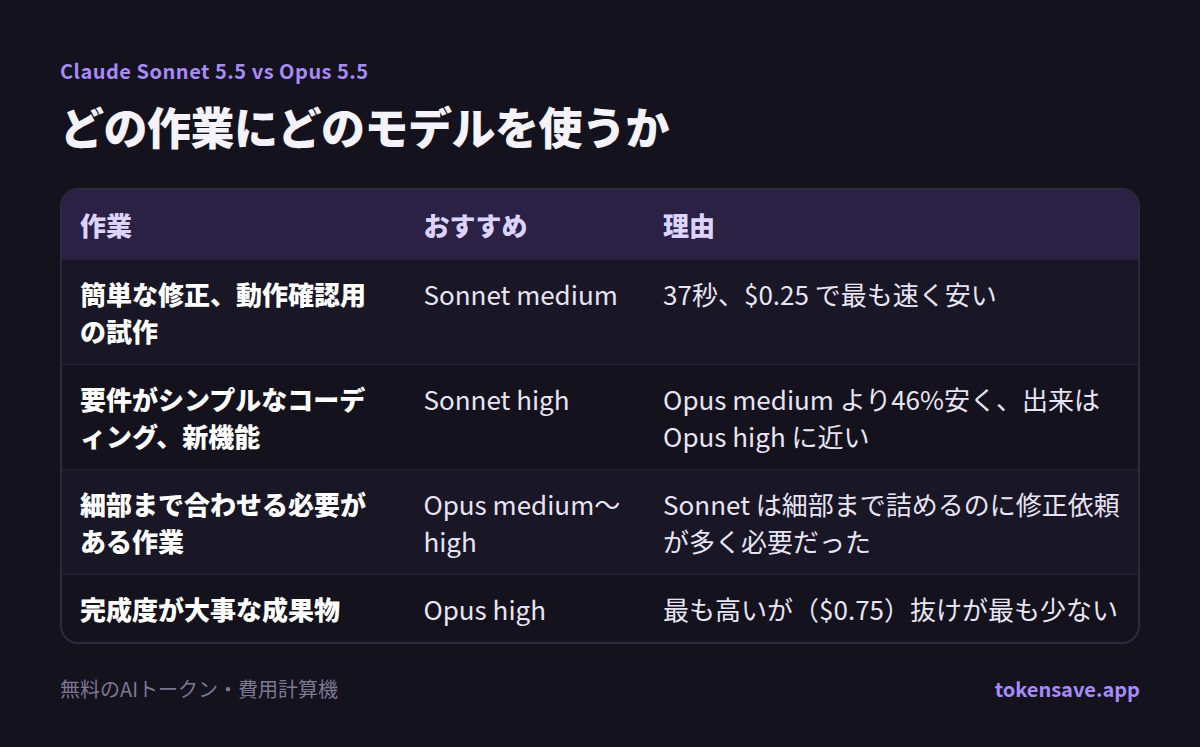Click the Sonnet high recommendation cell
1200x747 pixels.
pyautogui.click(x=496, y=401)
